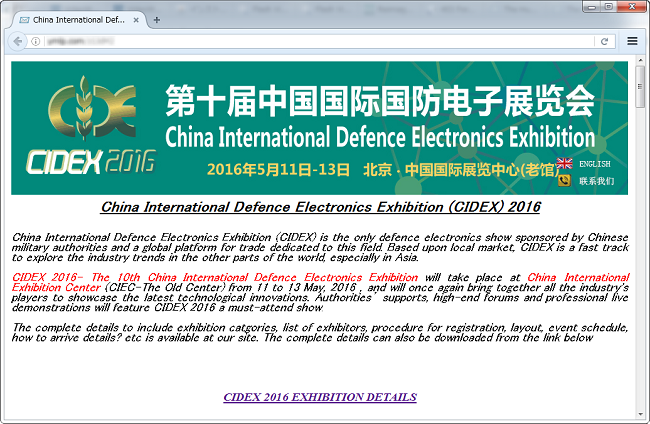Image resolution: width=650 pixels, height=424 pixels.
Task: Open the hamburger menu in the toolbar
Action: click(x=632, y=41)
